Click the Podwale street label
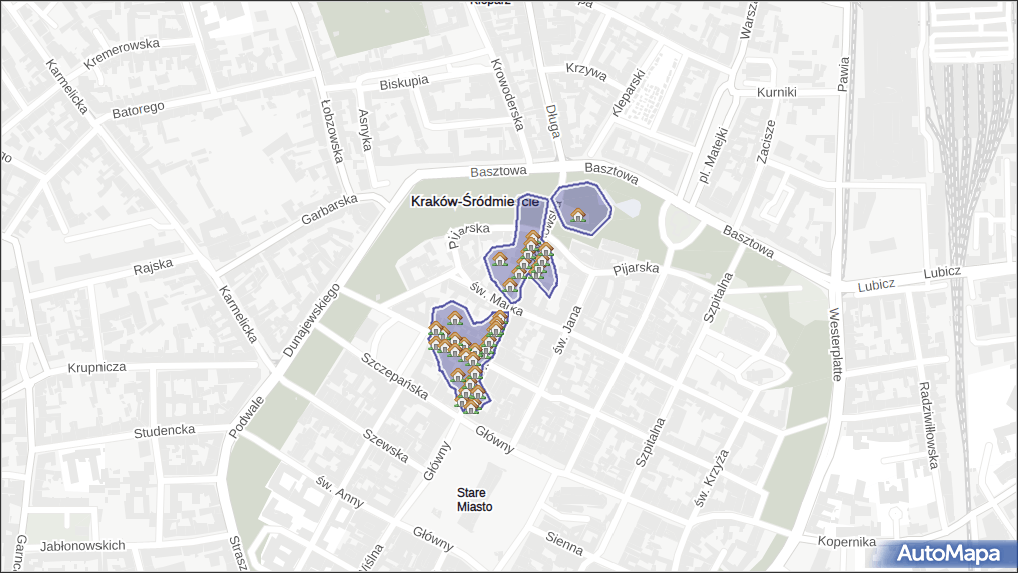Image resolution: width=1018 pixels, height=573 pixels. click(x=247, y=417)
